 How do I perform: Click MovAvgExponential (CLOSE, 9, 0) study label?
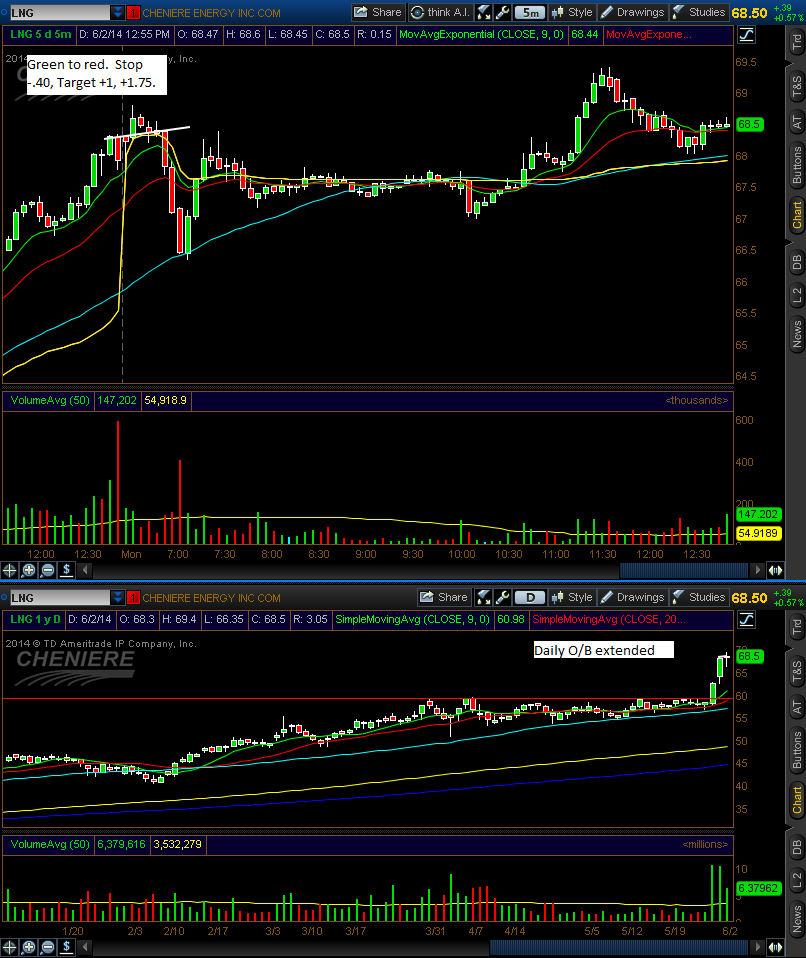click(481, 35)
